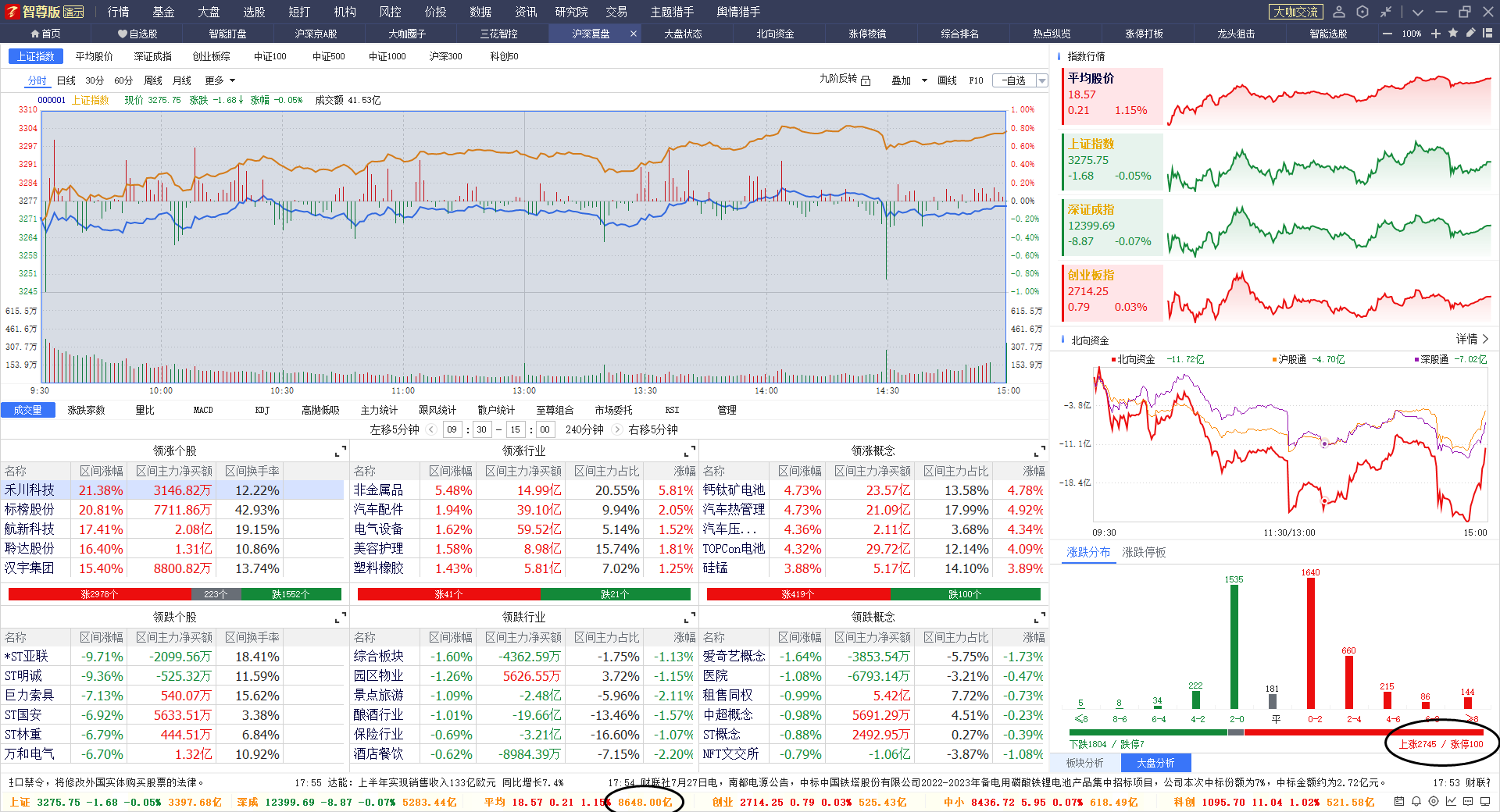The width and height of the screenshot is (1500, 812).
Task: Select the 上证指数 index toggle
Action: tap(35, 56)
